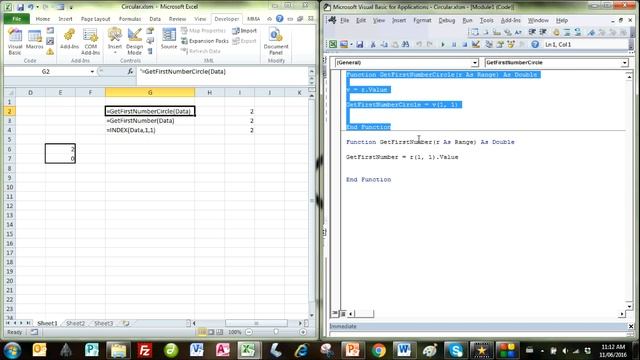Open Insert UserForm dropdown arrow in VBA toolbar
The height and width of the screenshot is (360, 640).
point(351,44)
